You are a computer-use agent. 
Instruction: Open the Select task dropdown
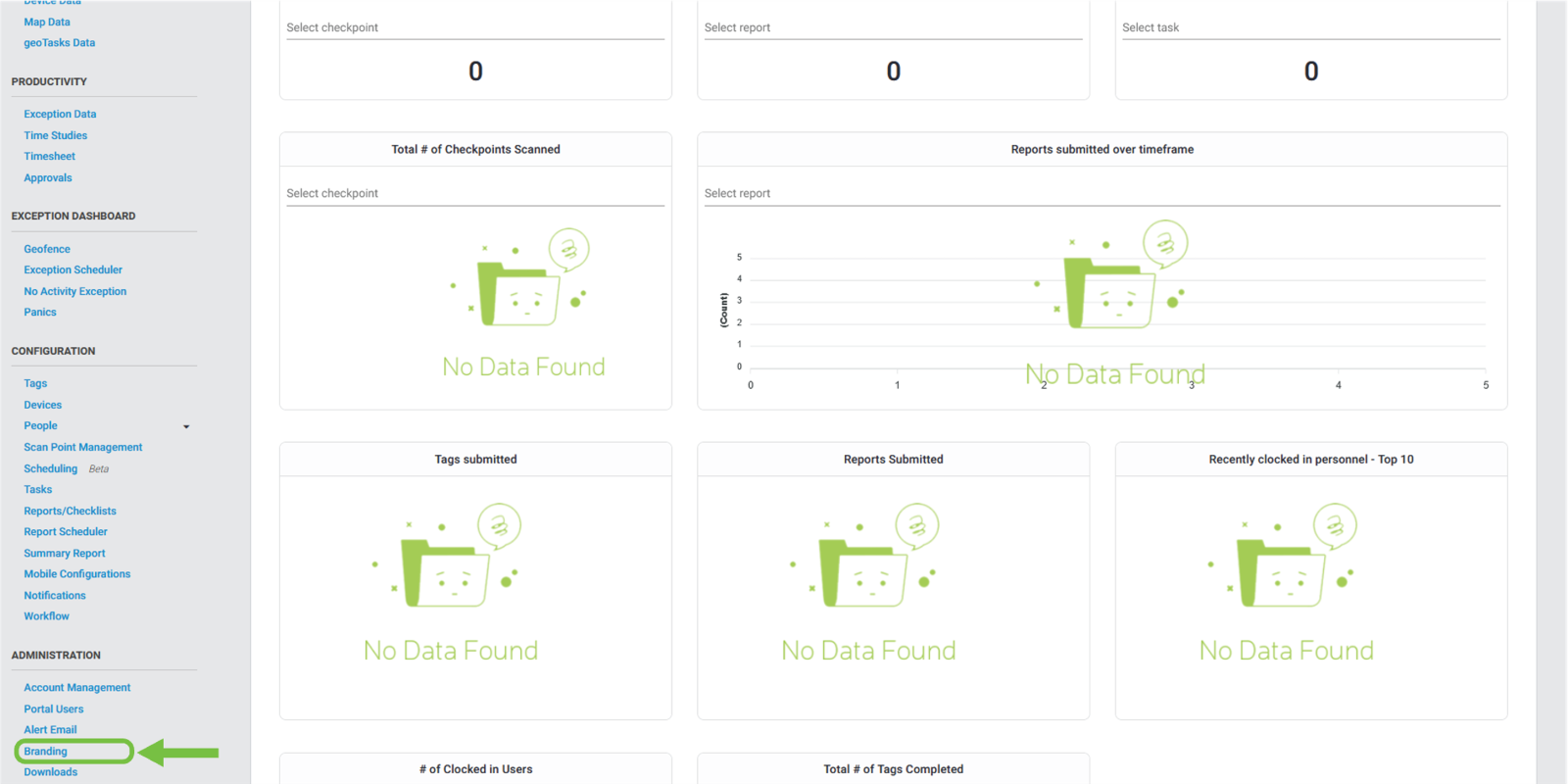(x=1309, y=28)
